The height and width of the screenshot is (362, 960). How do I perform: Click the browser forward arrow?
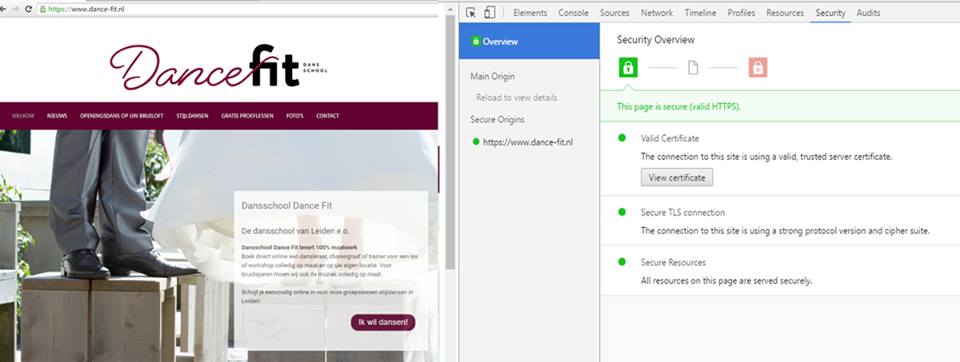(15, 9)
